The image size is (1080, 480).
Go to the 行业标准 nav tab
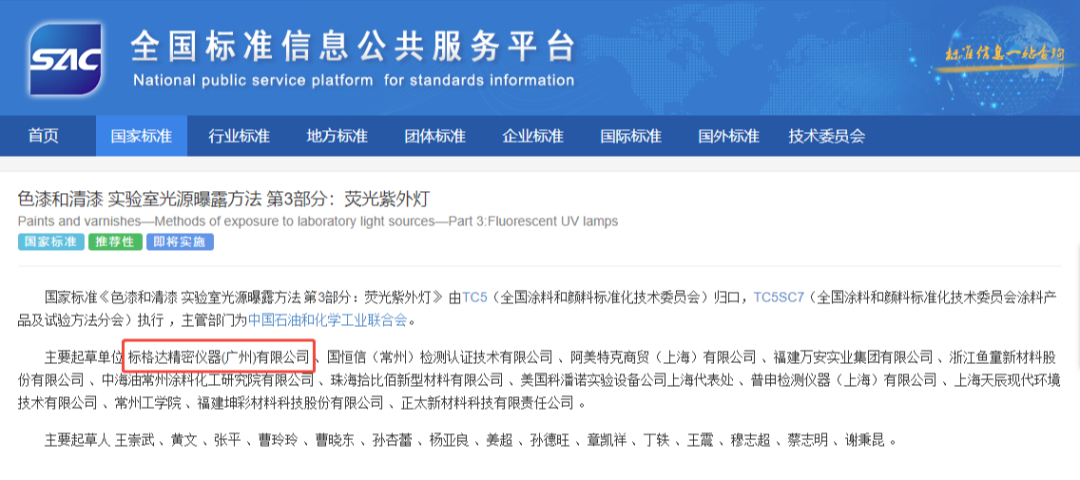point(239,136)
